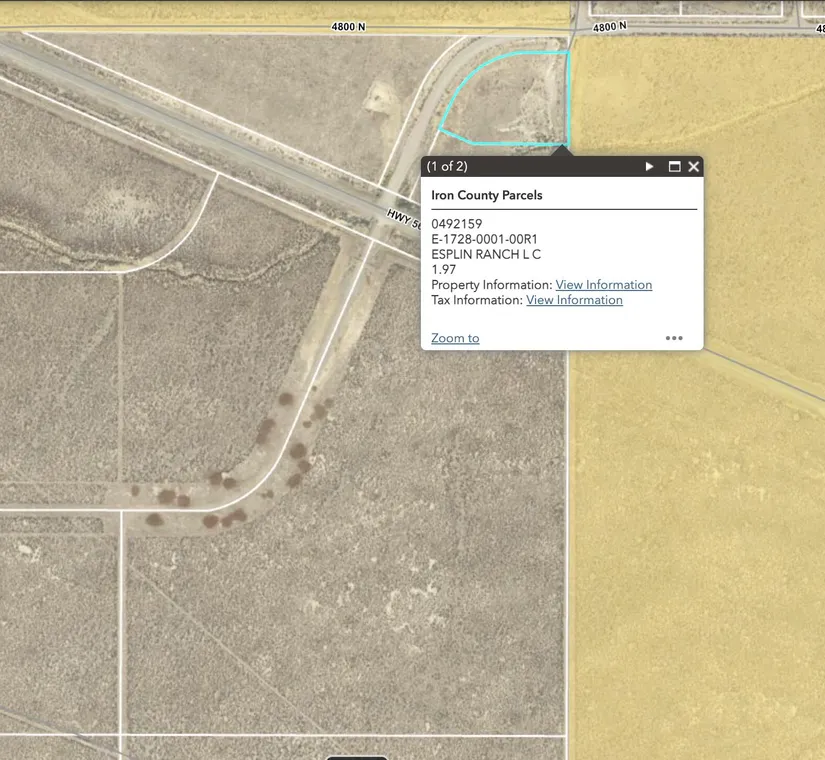The width and height of the screenshot is (825, 760).
Task: Close the Iron County Parcels popup
Action: pyautogui.click(x=693, y=167)
